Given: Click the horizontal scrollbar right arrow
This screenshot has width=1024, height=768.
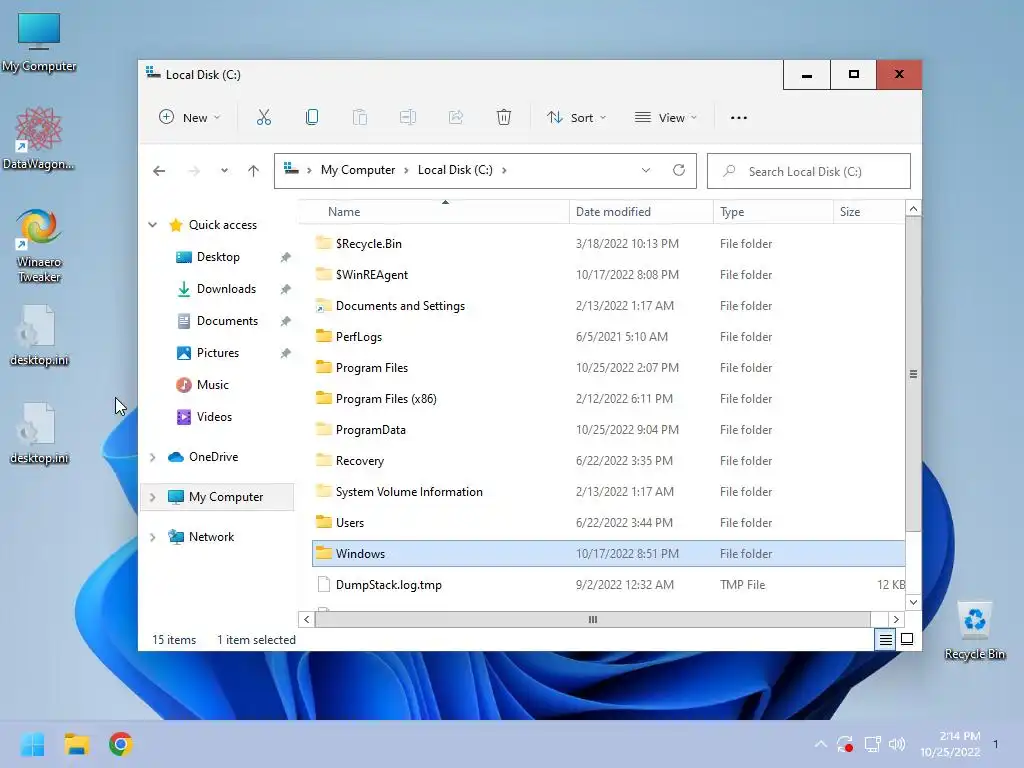Looking at the screenshot, I should 896,620.
